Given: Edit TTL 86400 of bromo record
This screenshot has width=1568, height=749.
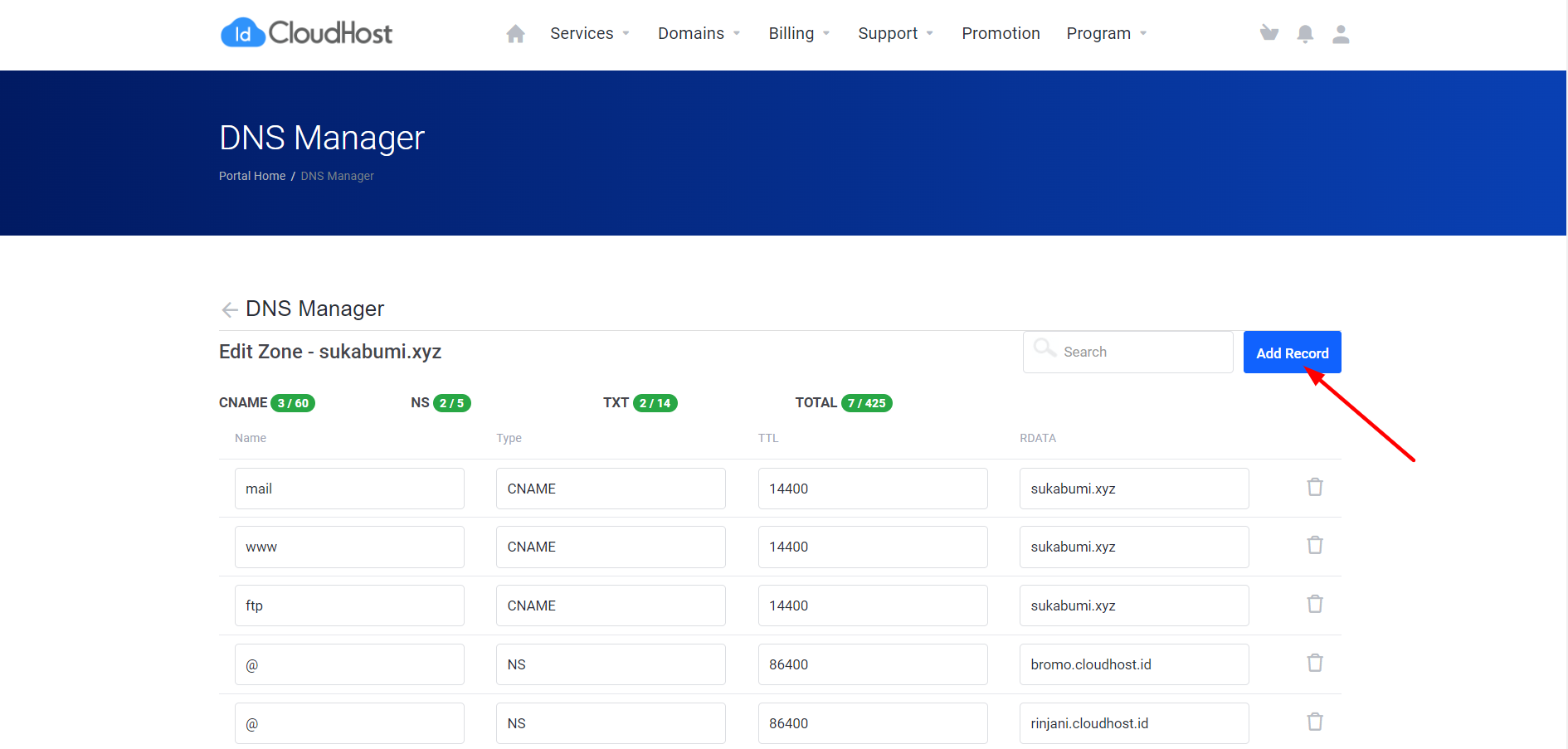Looking at the screenshot, I should (x=873, y=664).
